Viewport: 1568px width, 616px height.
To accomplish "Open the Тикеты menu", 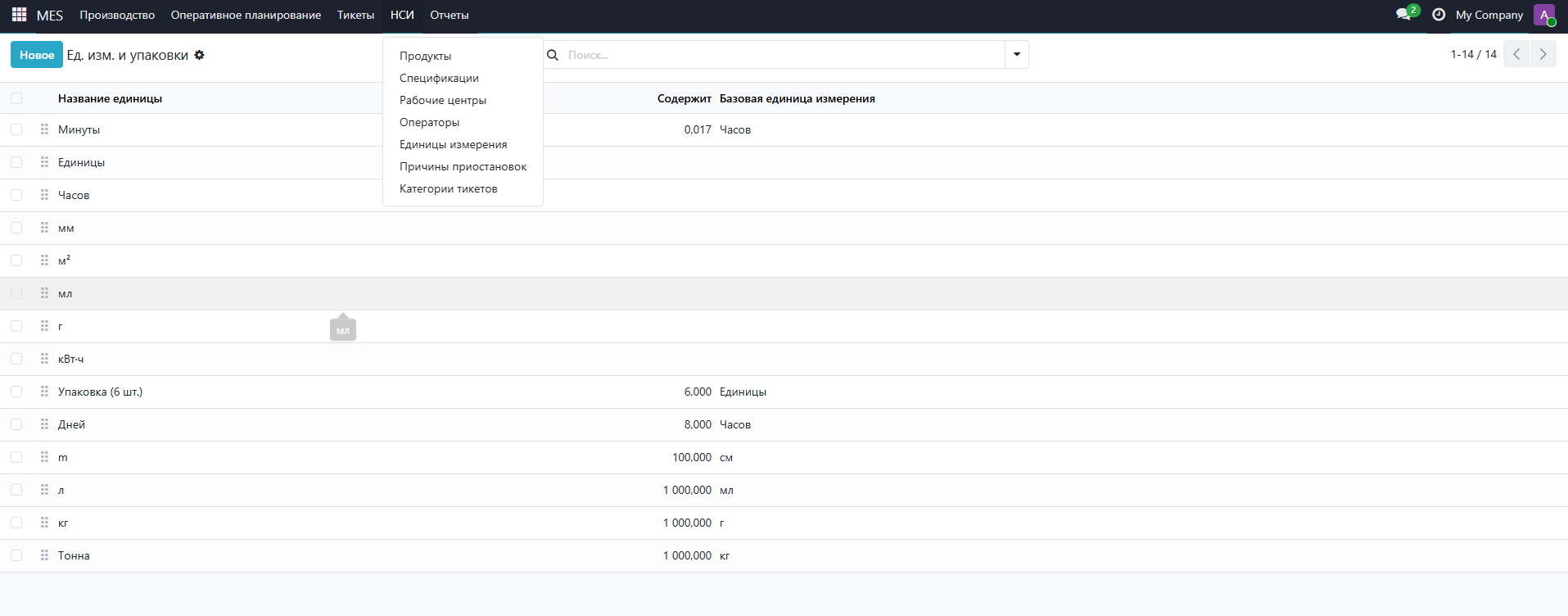I will [355, 15].
